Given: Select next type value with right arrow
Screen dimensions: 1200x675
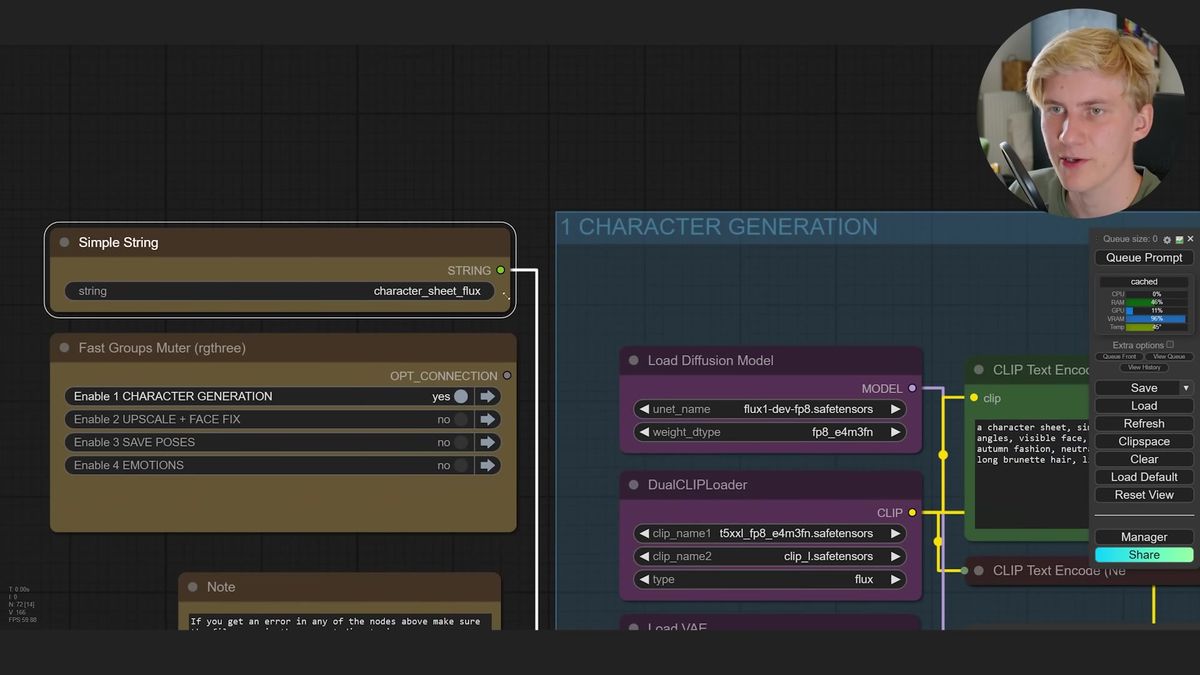Looking at the screenshot, I should point(896,579).
